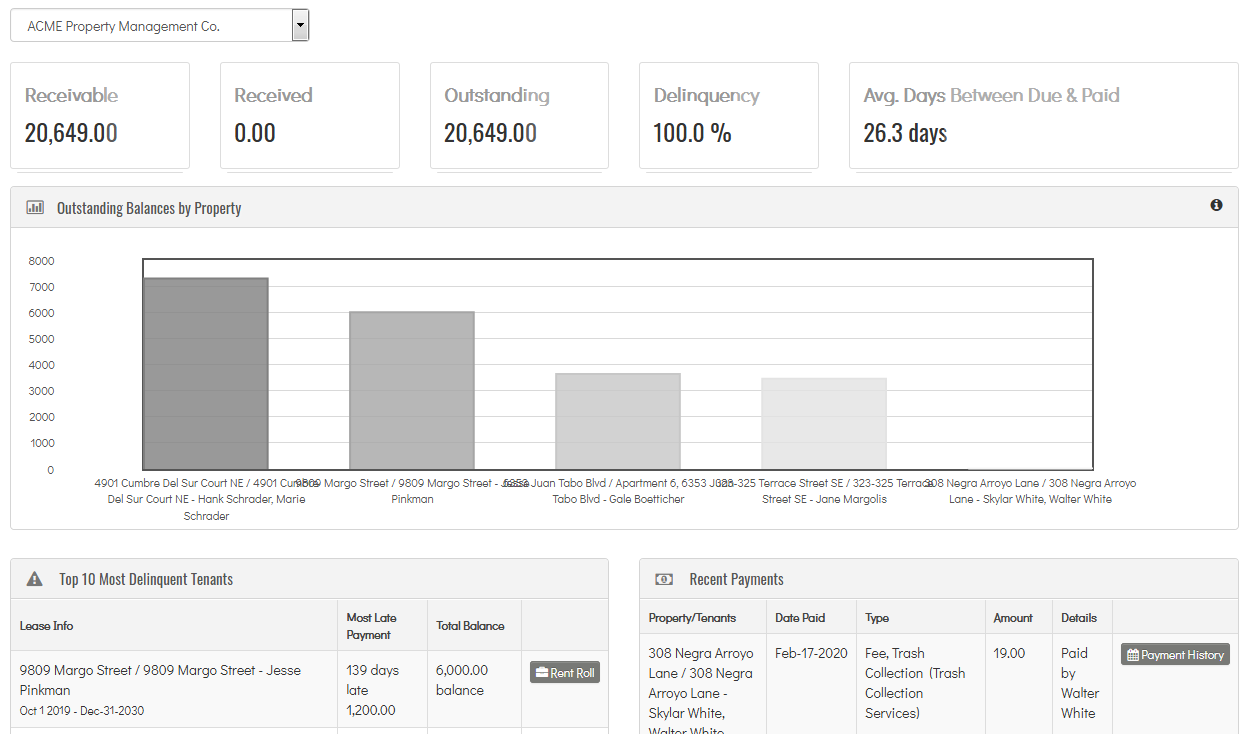Viewport: 1247px width, 734px height.
Task: Click the Oct 1 2019 - Dec-31-2030 lease dates
Action: 82,711
